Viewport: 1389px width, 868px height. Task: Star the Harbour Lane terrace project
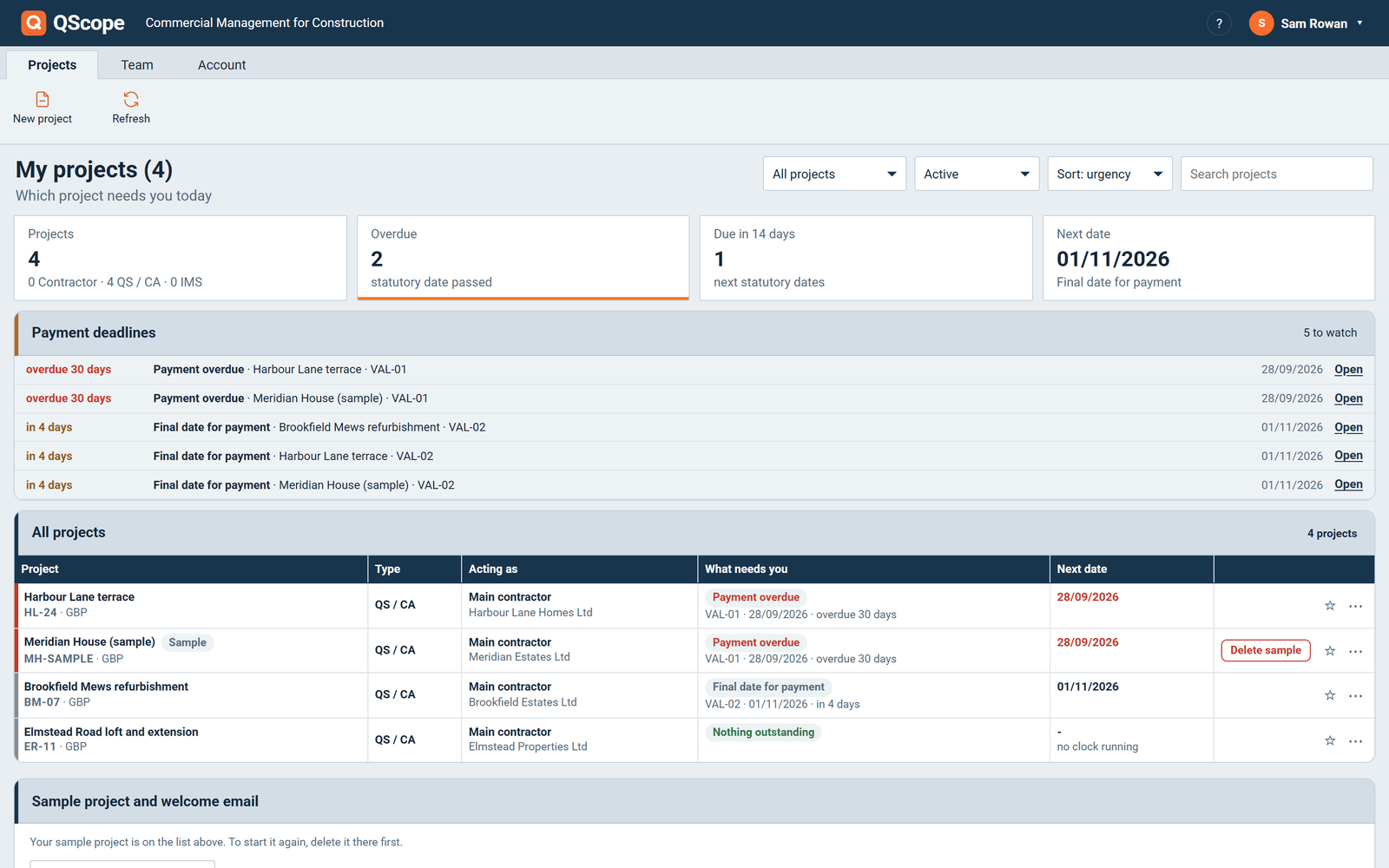(1330, 606)
